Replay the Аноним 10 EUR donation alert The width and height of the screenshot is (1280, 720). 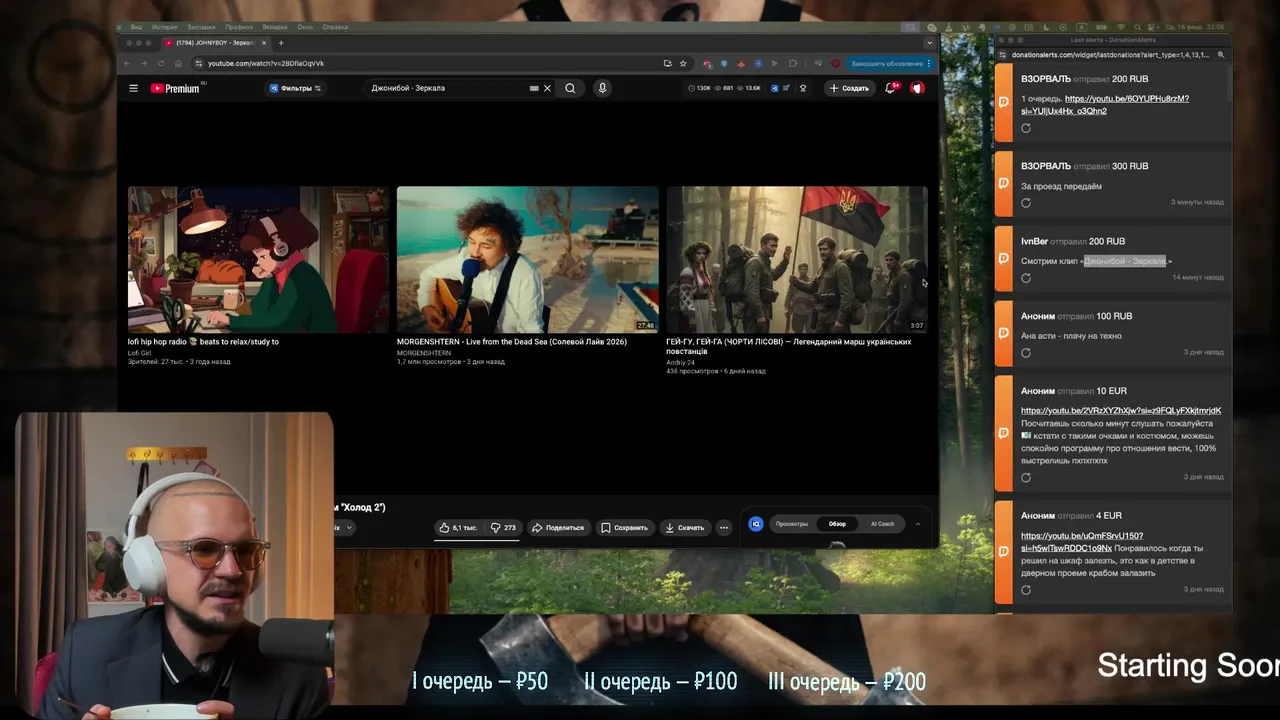[x=1026, y=478]
